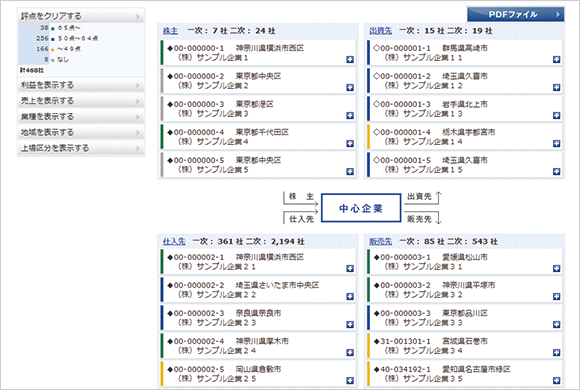Select 利益を表示する option

[81, 85]
